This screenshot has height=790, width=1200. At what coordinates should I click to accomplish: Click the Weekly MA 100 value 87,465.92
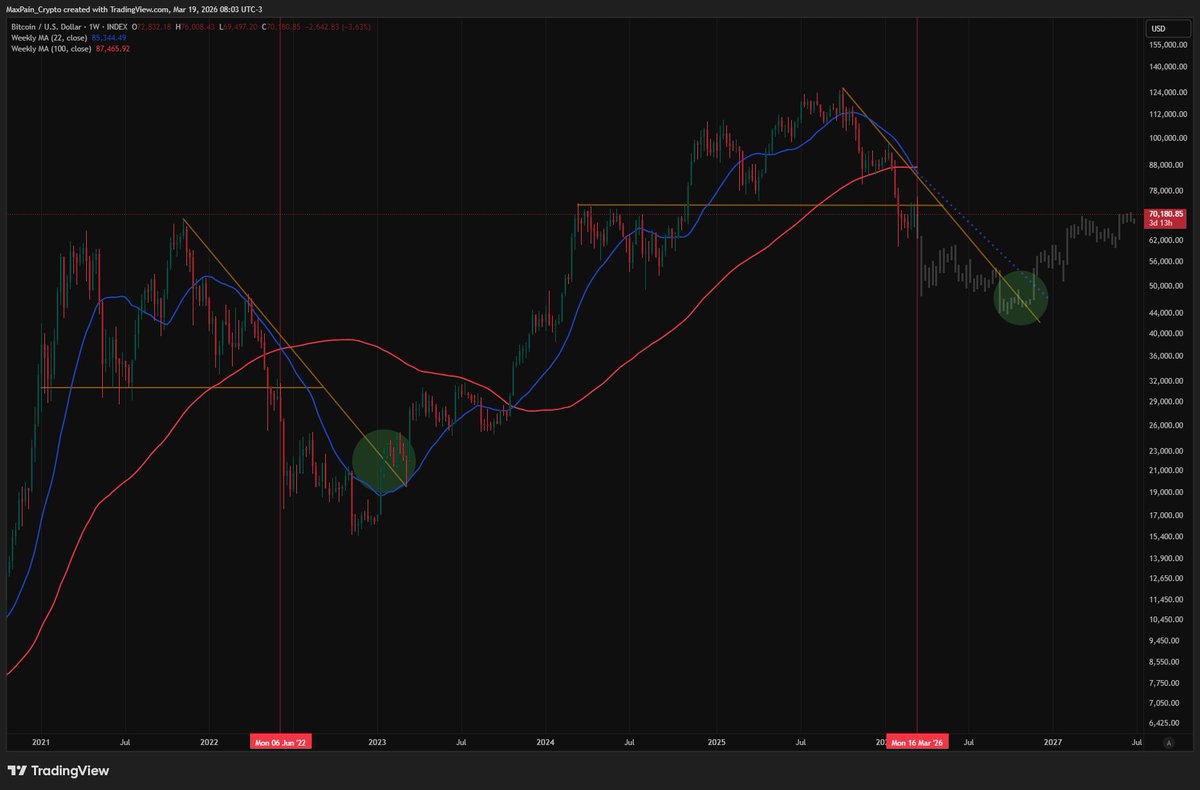point(112,48)
